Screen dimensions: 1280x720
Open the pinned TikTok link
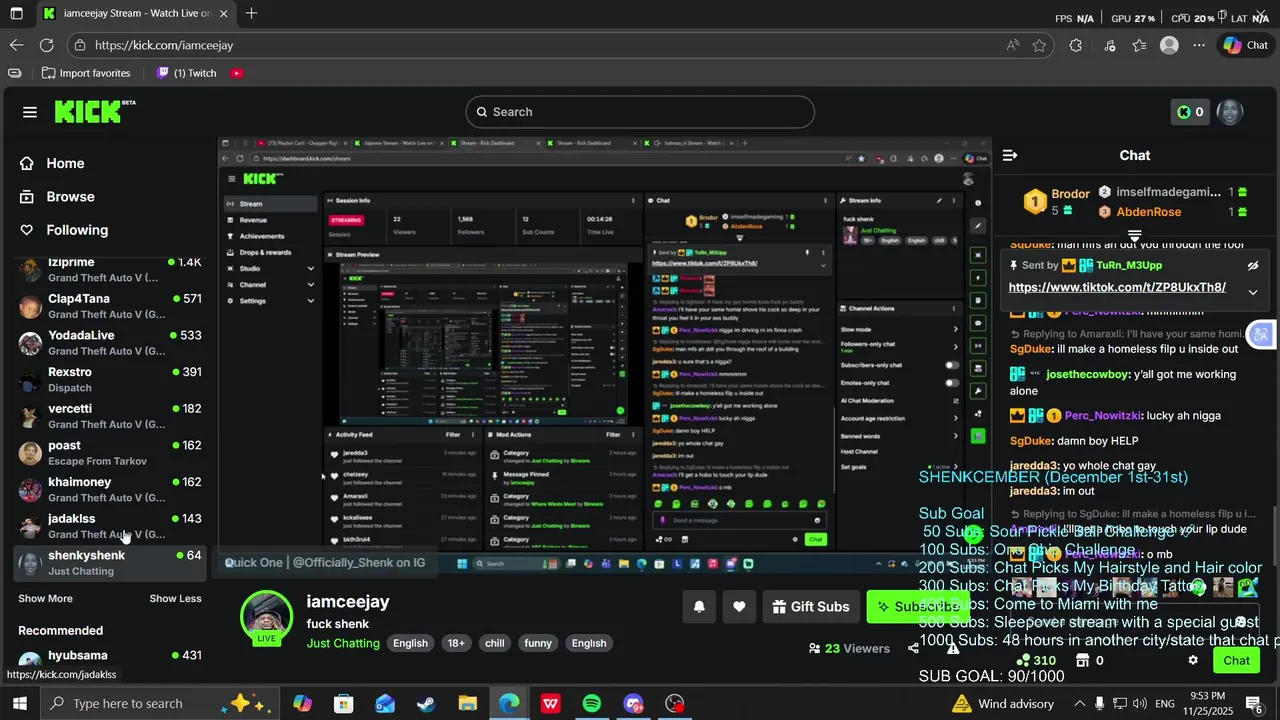pos(1117,287)
